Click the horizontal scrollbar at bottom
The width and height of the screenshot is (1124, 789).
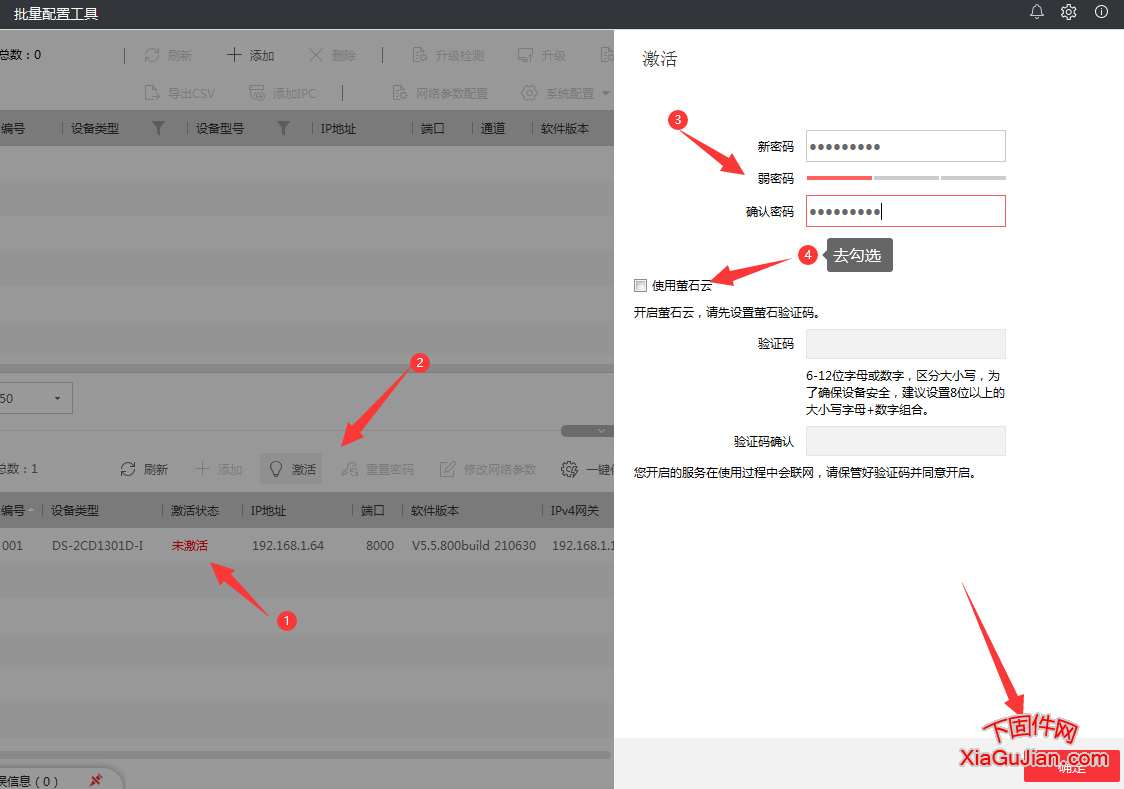(x=305, y=755)
